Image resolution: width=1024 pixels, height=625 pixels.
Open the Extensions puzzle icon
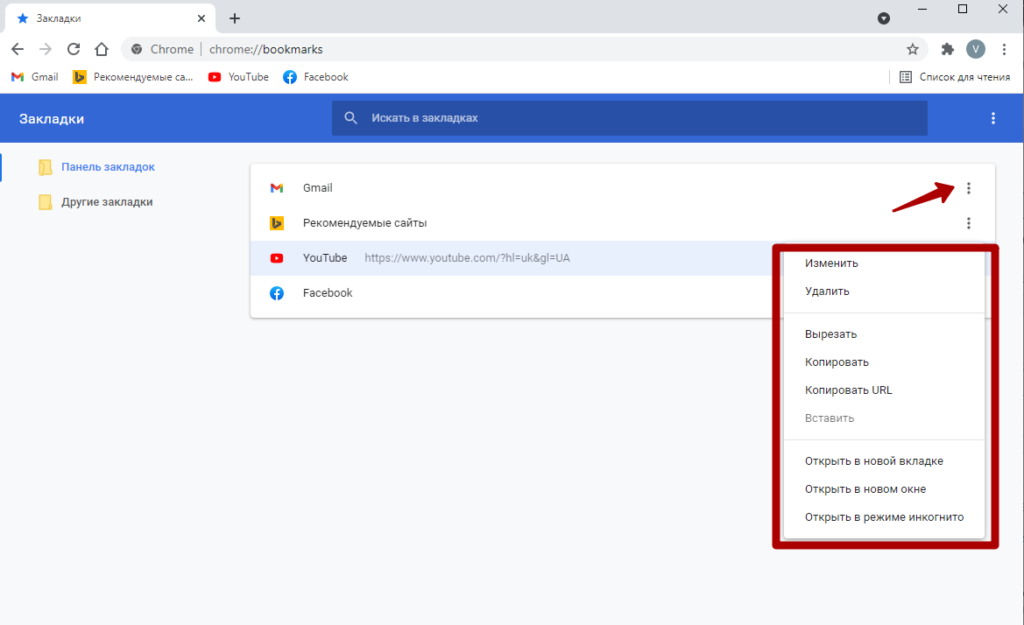point(948,49)
